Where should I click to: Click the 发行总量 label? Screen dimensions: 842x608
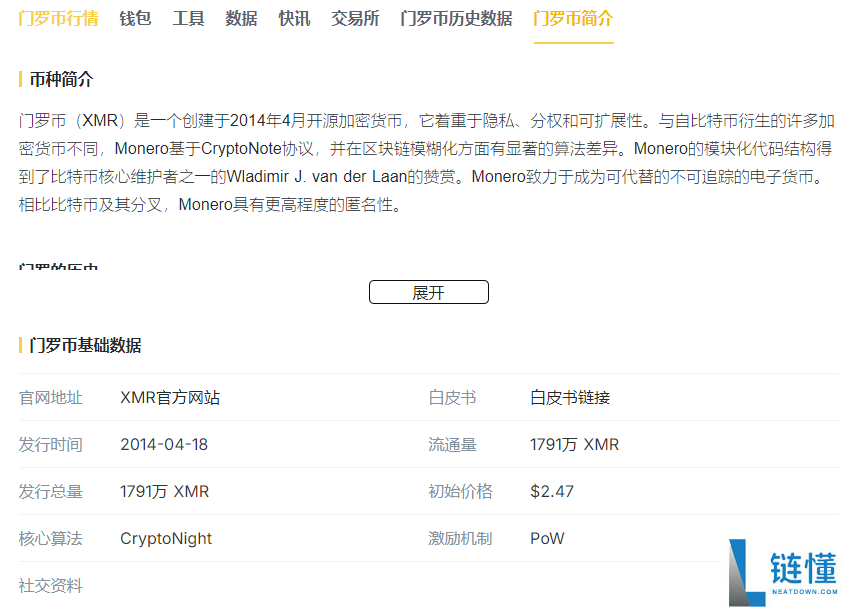pyautogui.click(x=50, y=491)
